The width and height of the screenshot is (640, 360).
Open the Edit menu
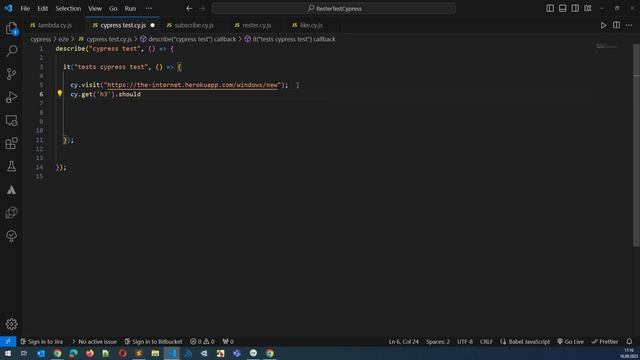[x=42, y=8]
